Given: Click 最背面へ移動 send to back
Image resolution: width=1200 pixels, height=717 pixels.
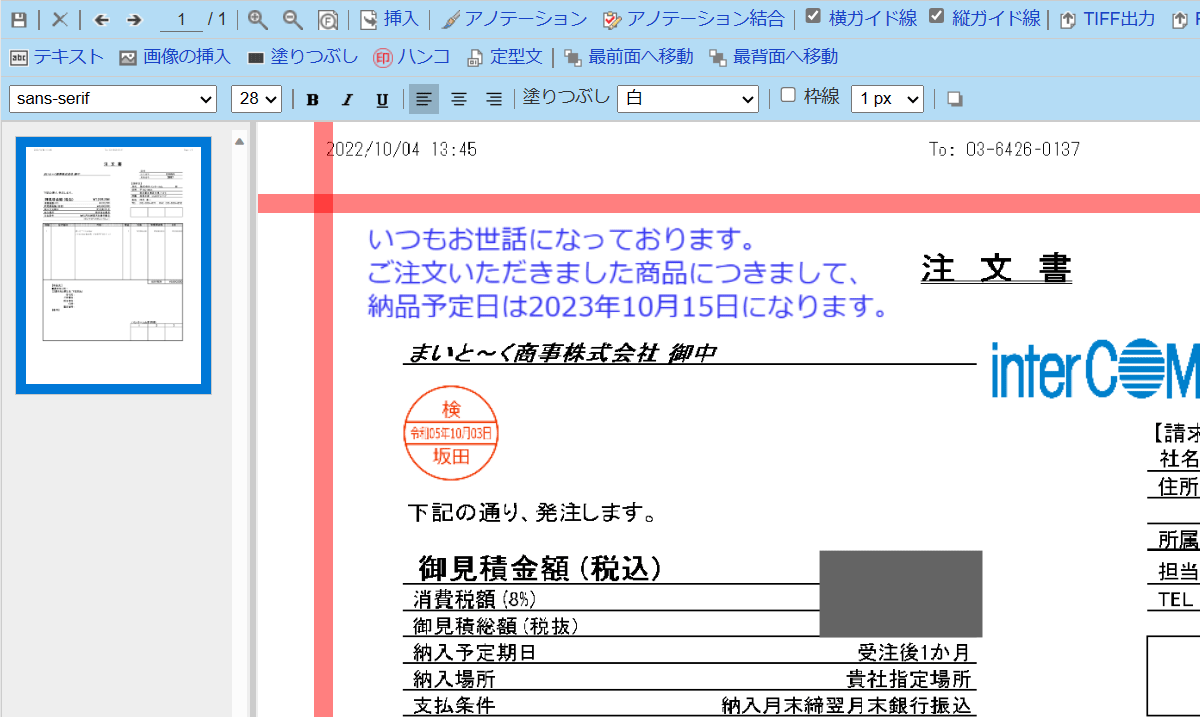Looking at the screenshot, I should [x=774, y=57].
